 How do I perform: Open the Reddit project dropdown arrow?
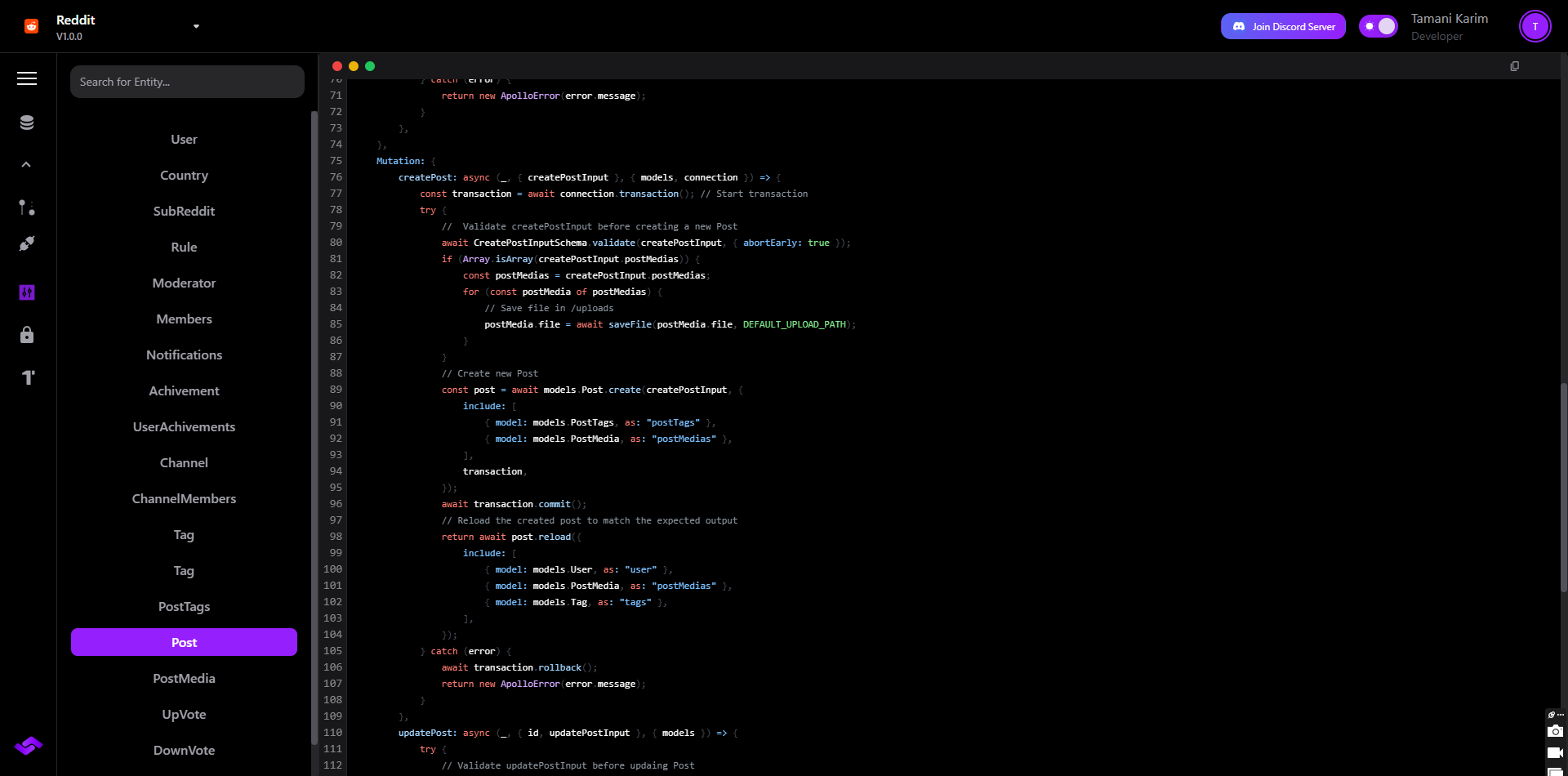pyautogui.click(x=196, y=26)
